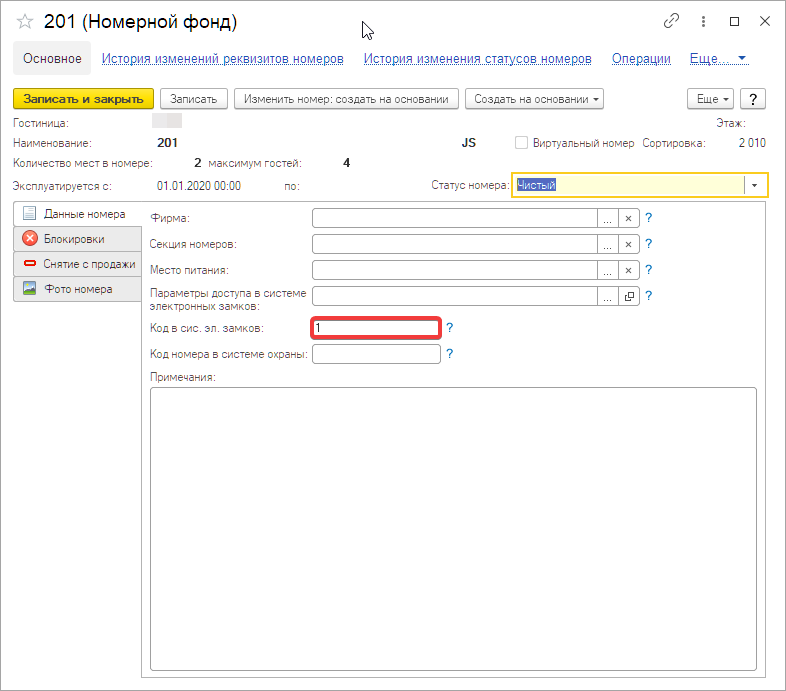Choose lock access parameters via ellipsis
This screenshot has width=786, height=691.
point(608,296)
